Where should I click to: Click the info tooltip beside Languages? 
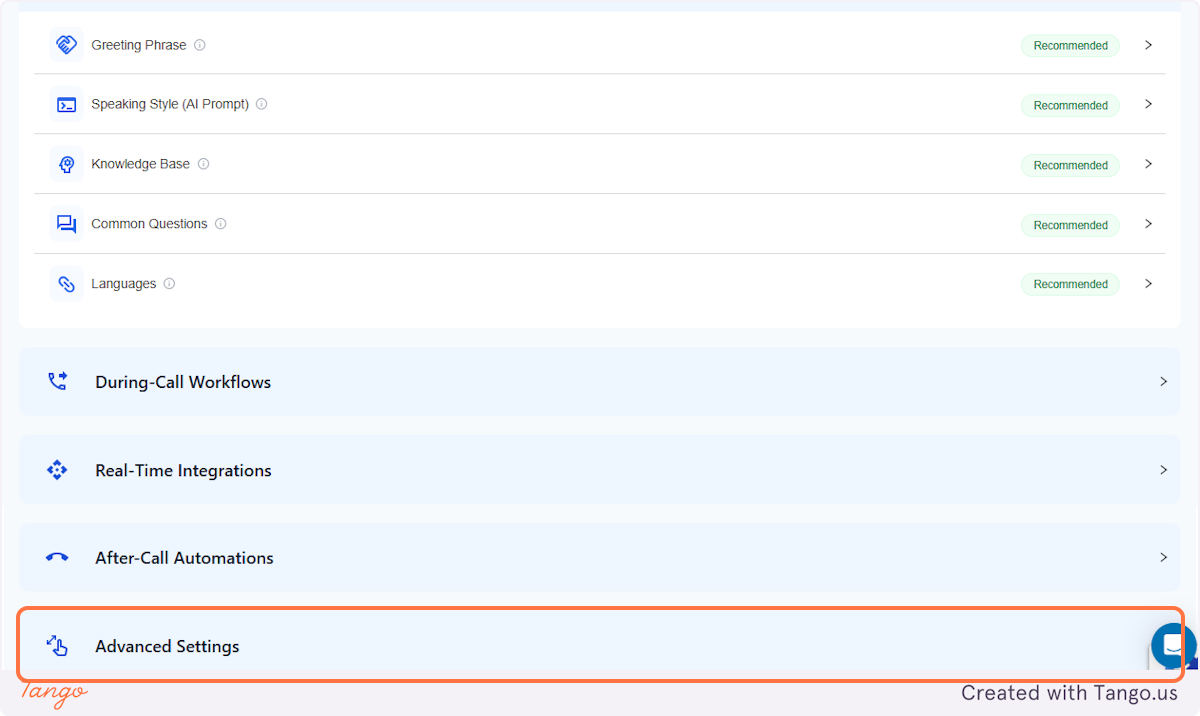point(170,283)
